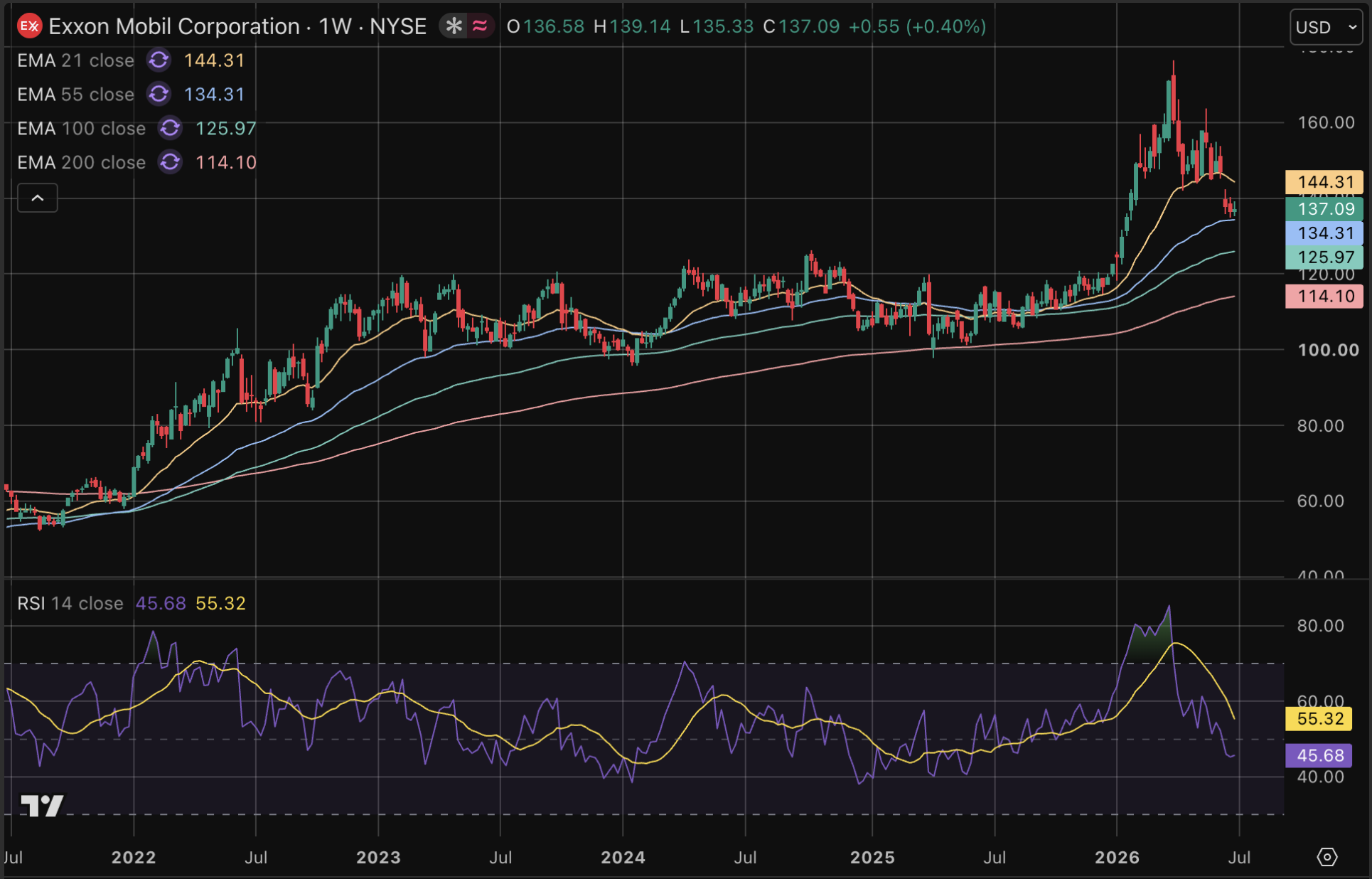Click the 160.00 price scale value
This screenshot has height=879, width=1372.
pos(1326,122)
